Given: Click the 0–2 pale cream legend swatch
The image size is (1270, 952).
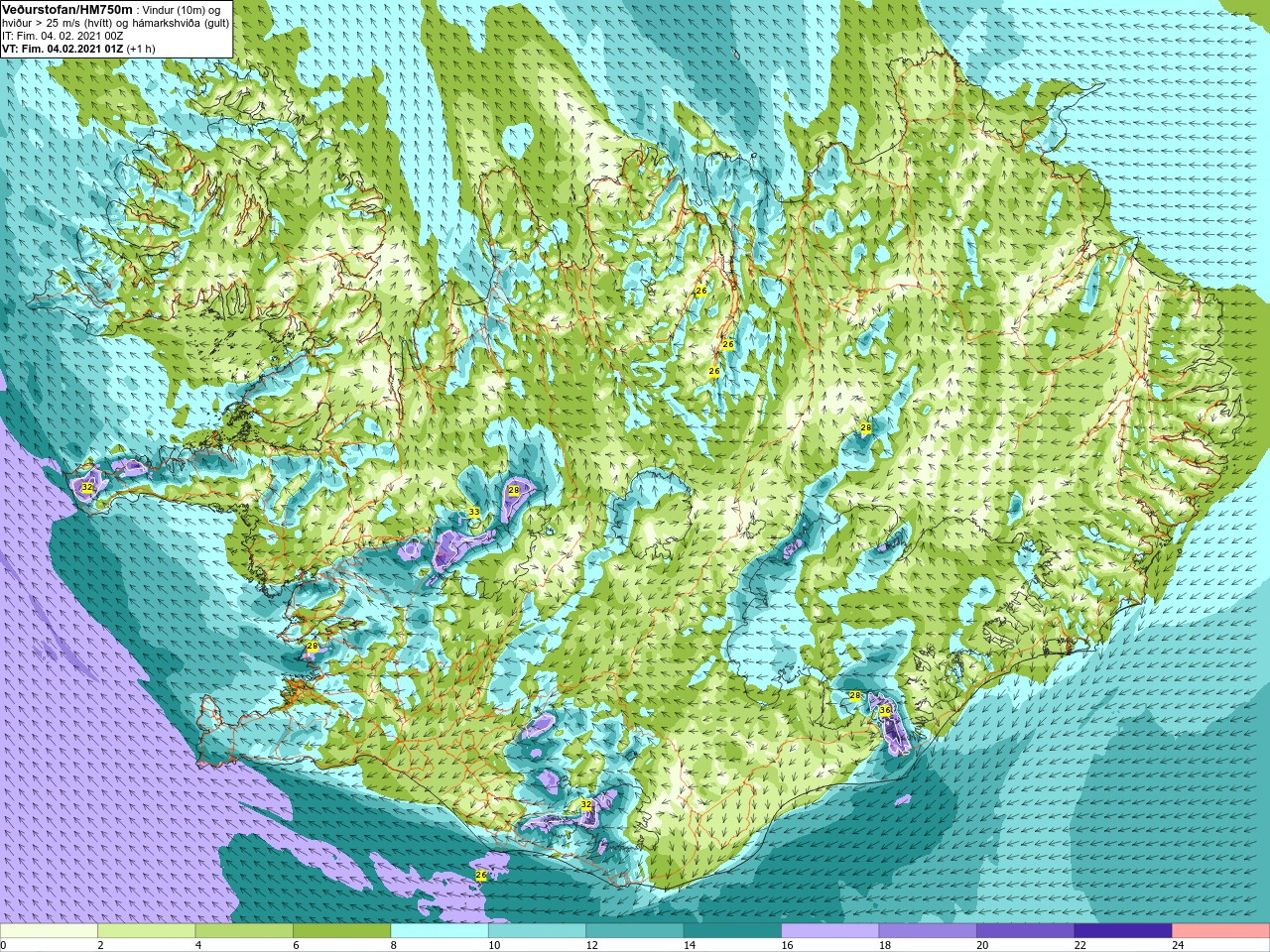Looking at the screenshot, I should pyautogui.click(x=50, y=931).
